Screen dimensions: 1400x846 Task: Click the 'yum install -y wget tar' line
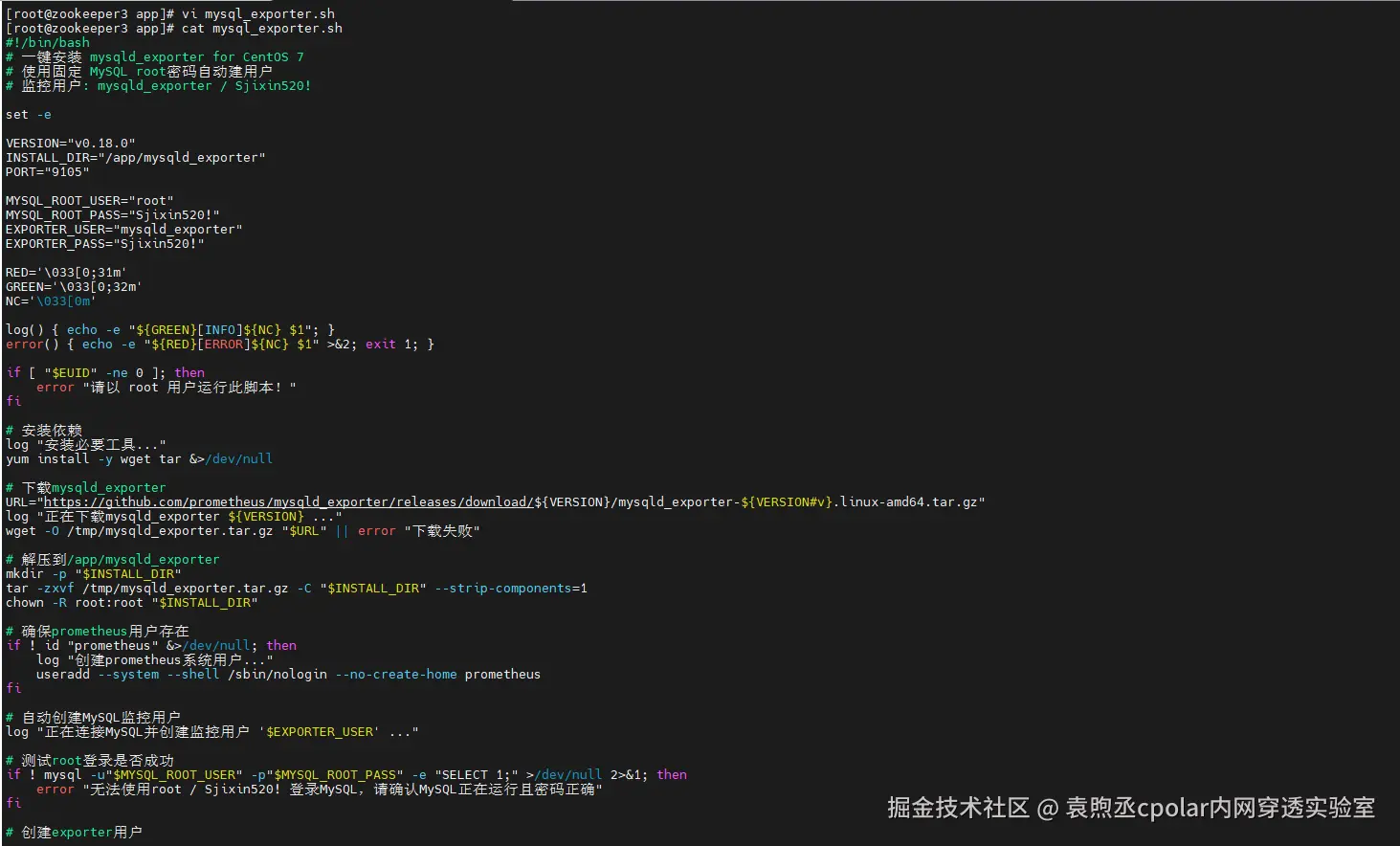[x=140, y=459]
